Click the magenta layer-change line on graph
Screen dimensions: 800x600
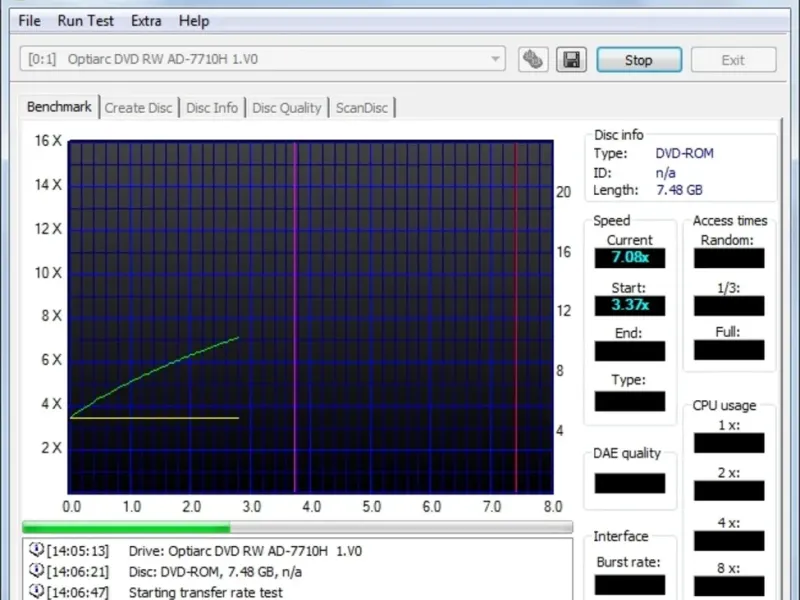tap(294, 317)
